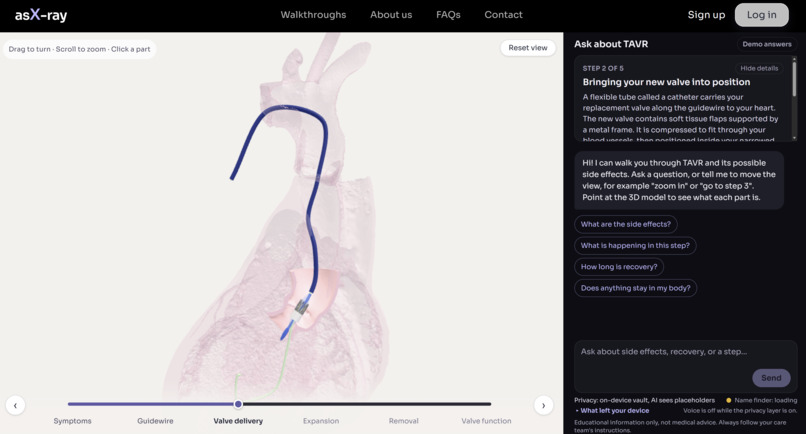Advance to next step with right arrow

[x=543, y=405]
